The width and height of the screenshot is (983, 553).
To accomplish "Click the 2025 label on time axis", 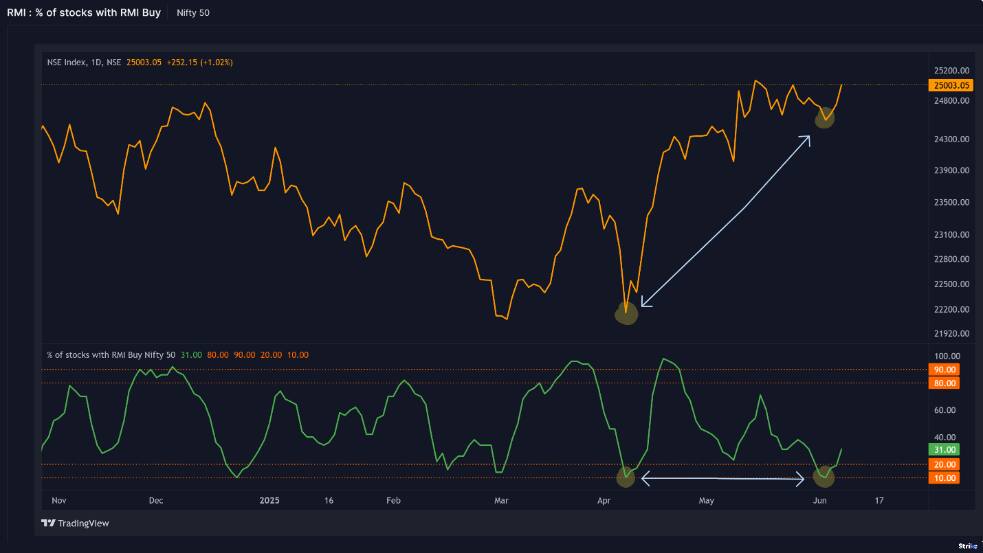I will (x=269, y=498).
